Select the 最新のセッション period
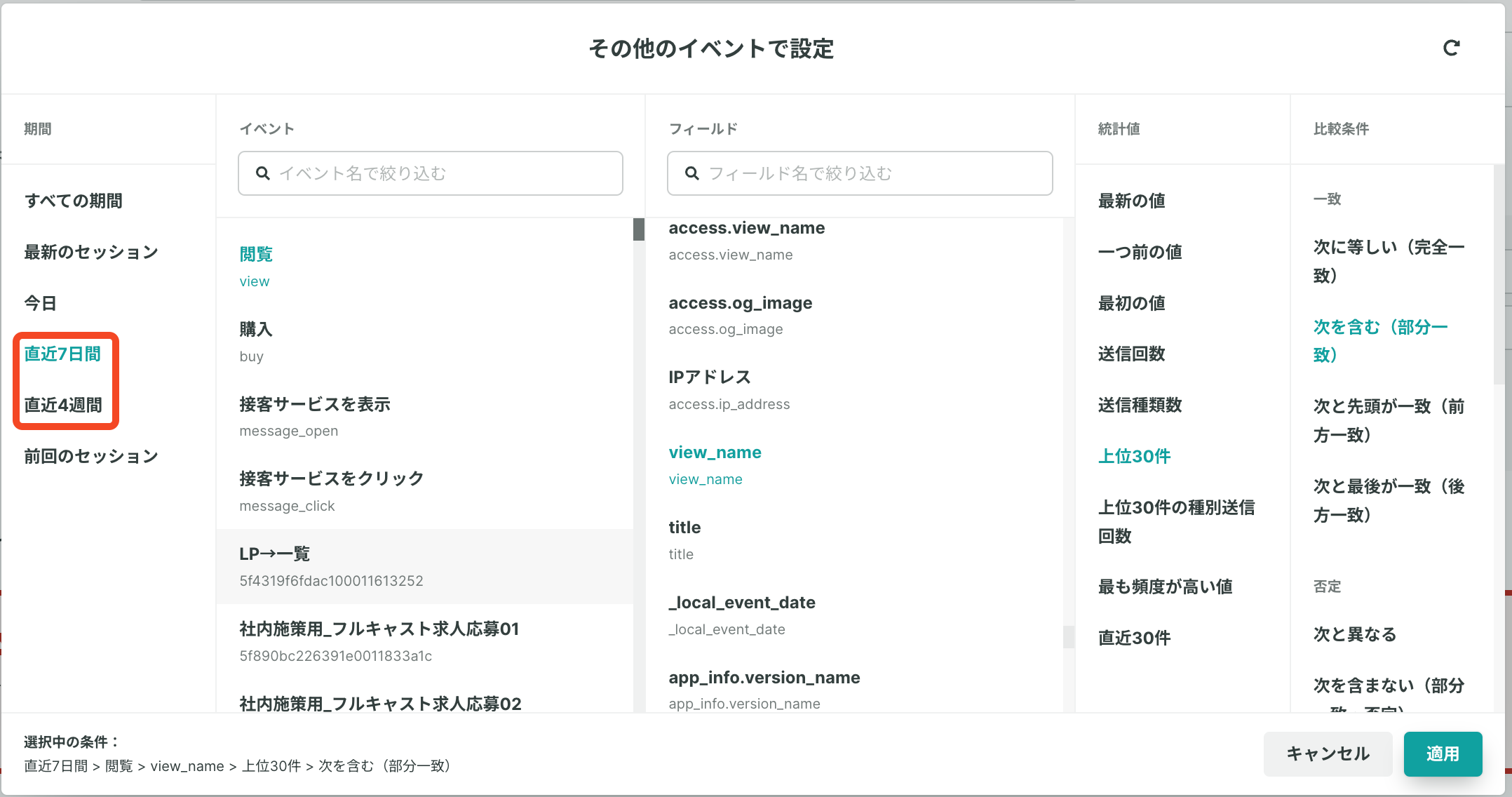Viewport: 1512px width, 797px height. click(91, 252)
